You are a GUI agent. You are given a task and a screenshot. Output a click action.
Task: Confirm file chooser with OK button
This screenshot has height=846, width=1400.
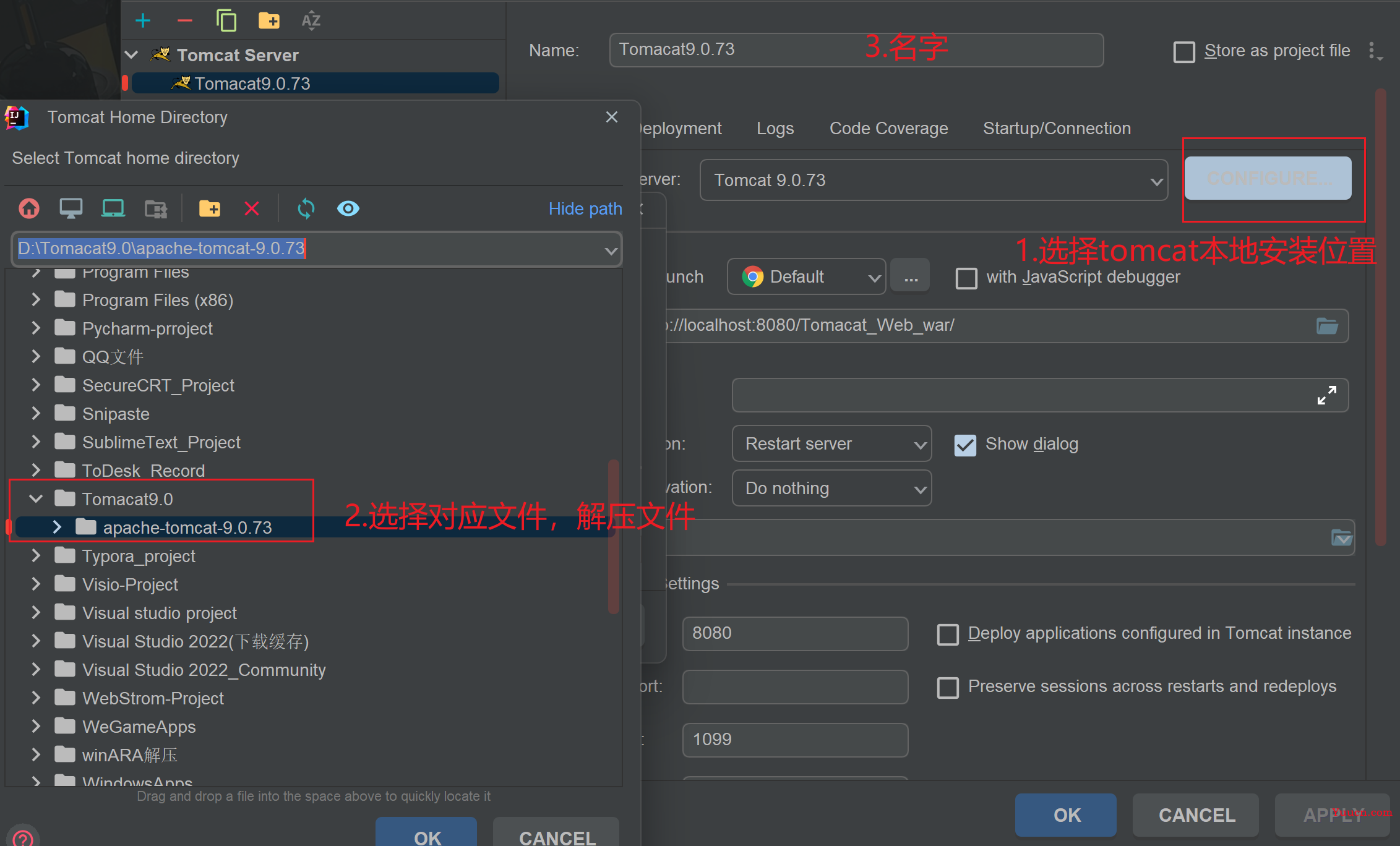coord(426,832)
